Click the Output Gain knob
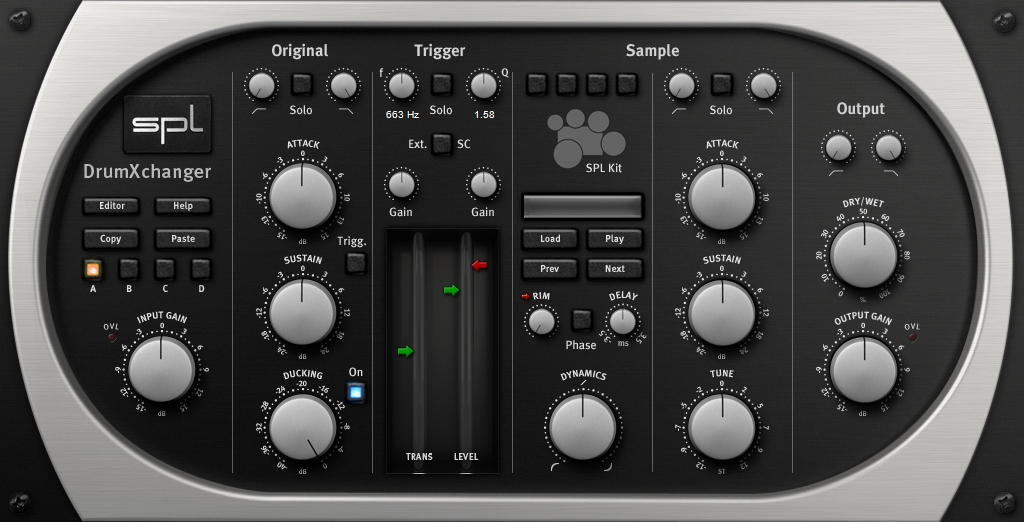This screenshot has width=1024, height=522. pyautogui.click(x=863, y=370)
